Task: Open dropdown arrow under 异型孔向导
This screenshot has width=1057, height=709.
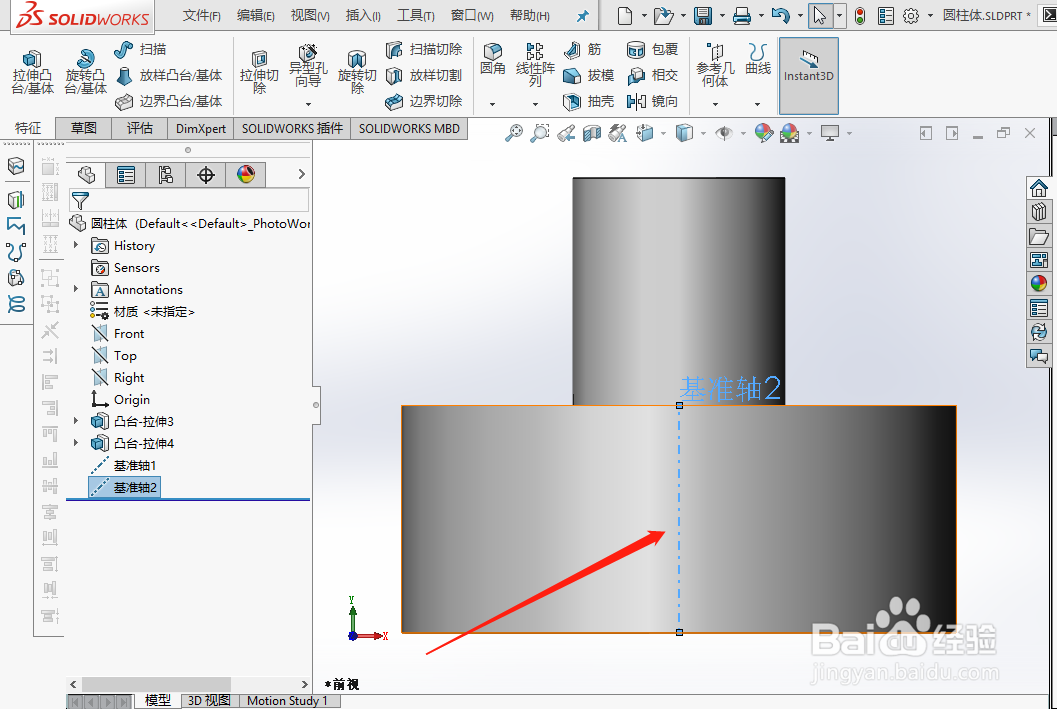Action: pos(308,104)
